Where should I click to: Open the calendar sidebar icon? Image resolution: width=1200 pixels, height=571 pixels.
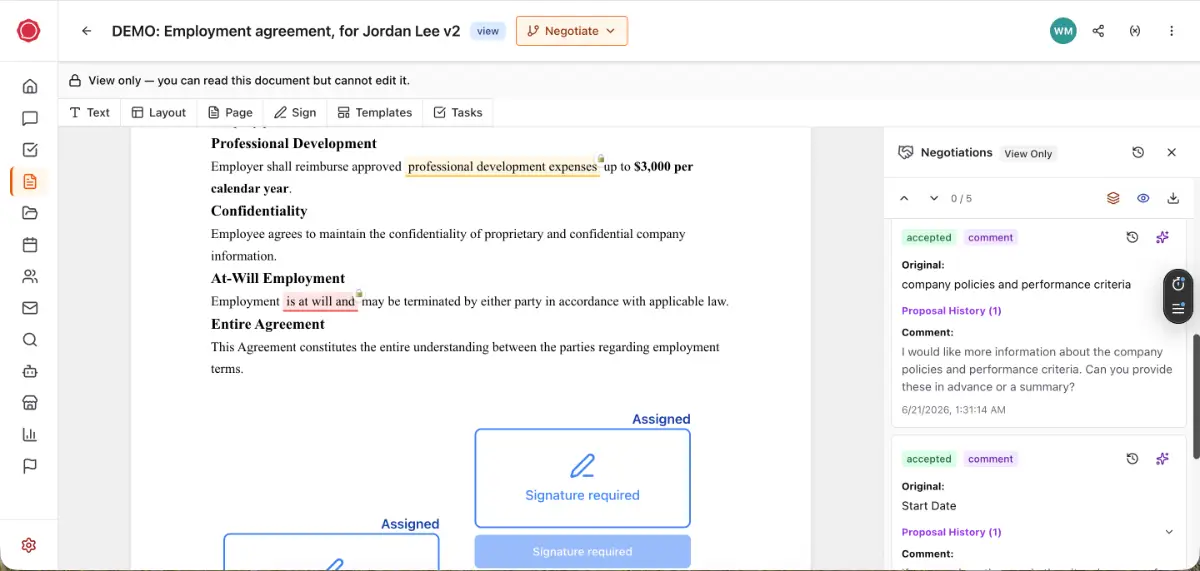30,245
